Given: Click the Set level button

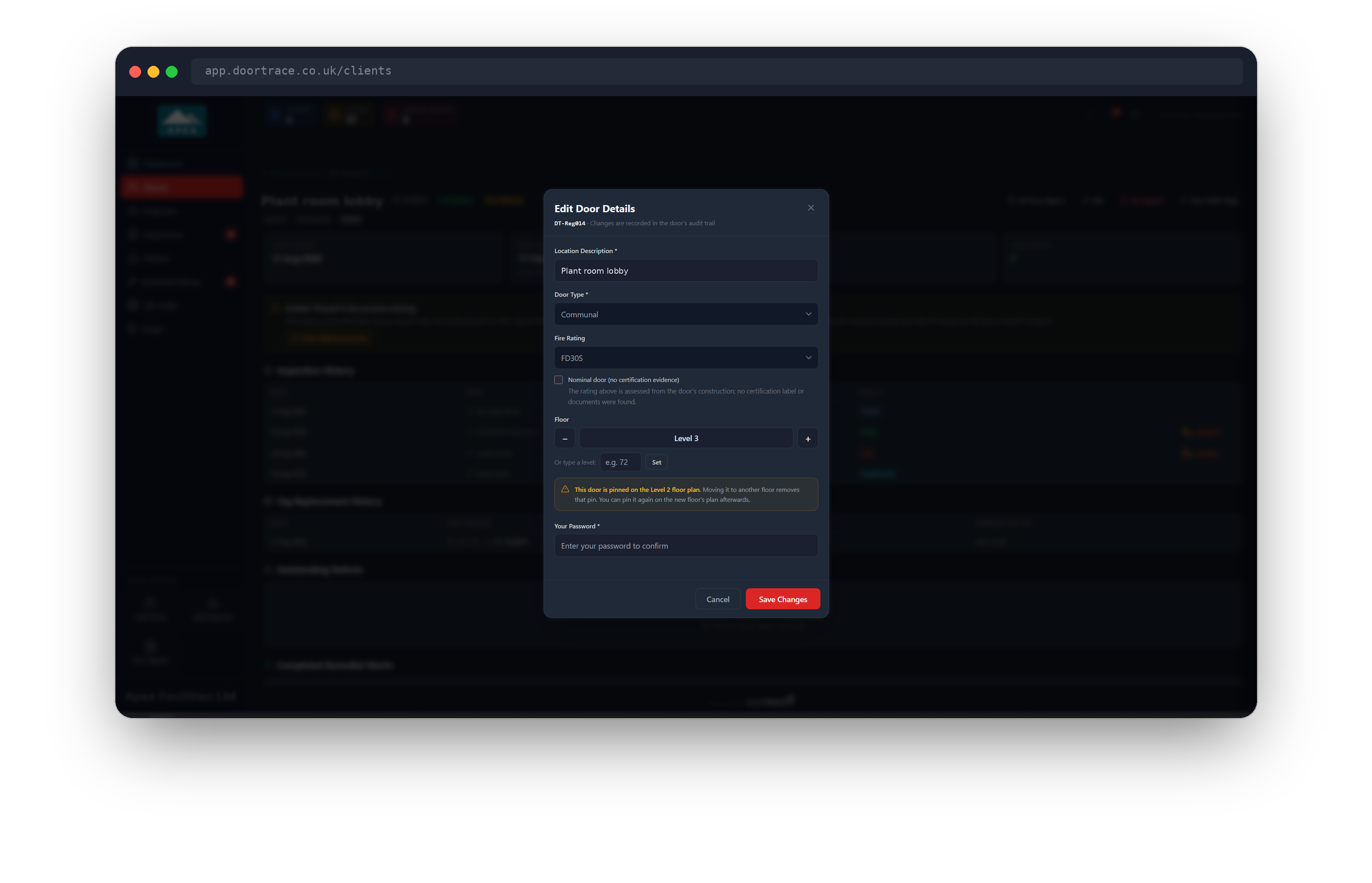Looking at the screenshot, I should pyautogui.click(x=656, y=462).
